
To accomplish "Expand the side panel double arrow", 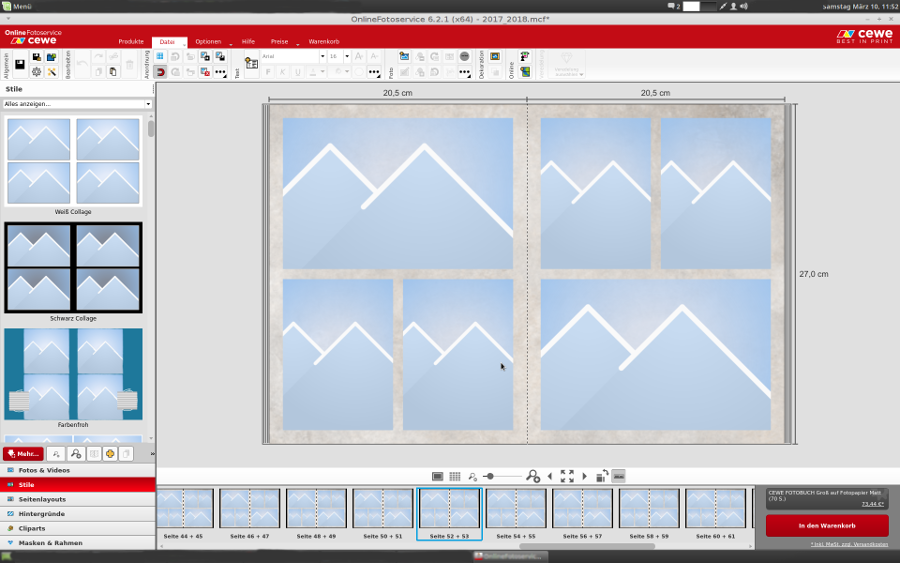I will (152, 454).
